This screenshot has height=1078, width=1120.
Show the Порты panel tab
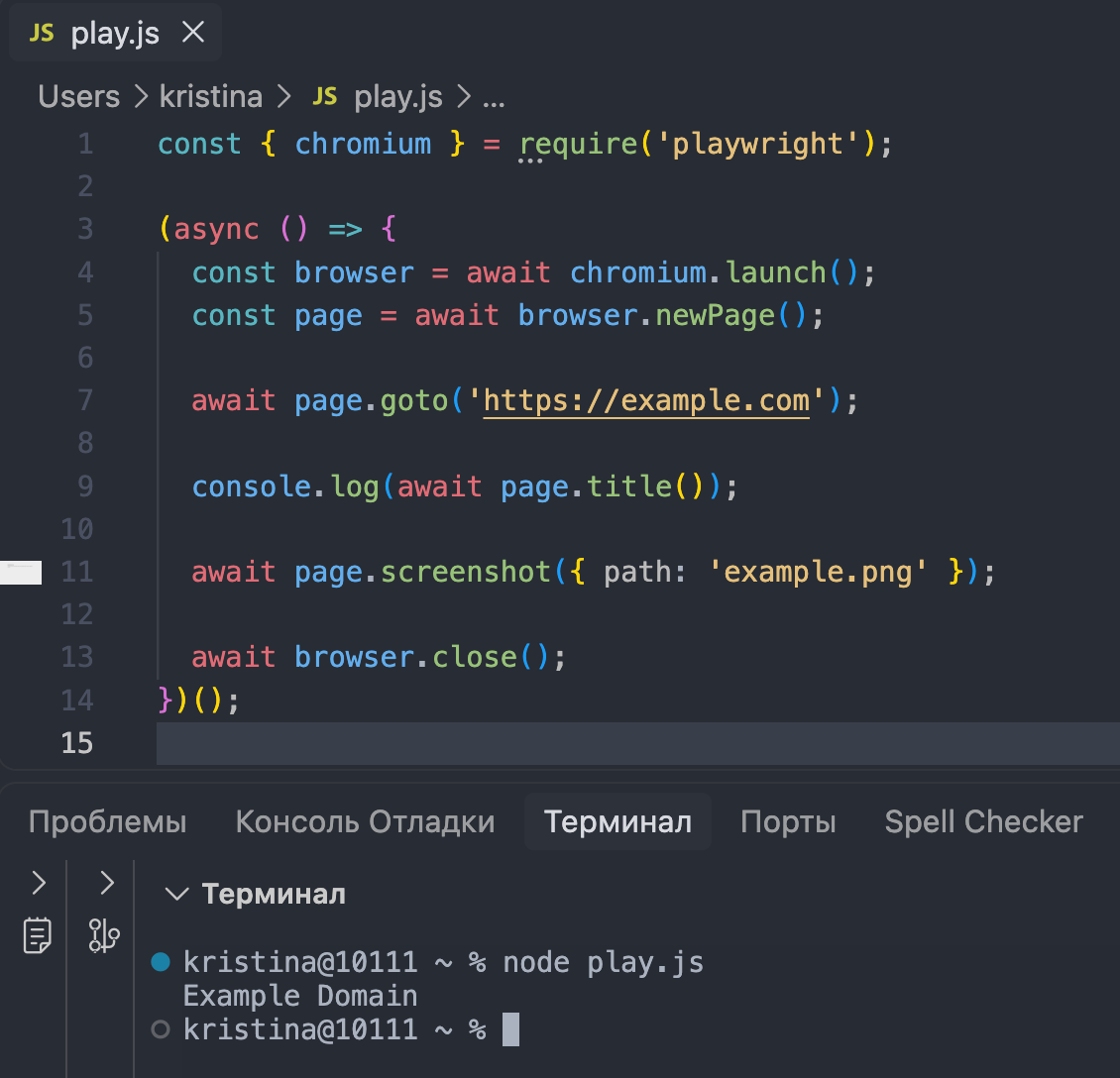click(788, 822)
